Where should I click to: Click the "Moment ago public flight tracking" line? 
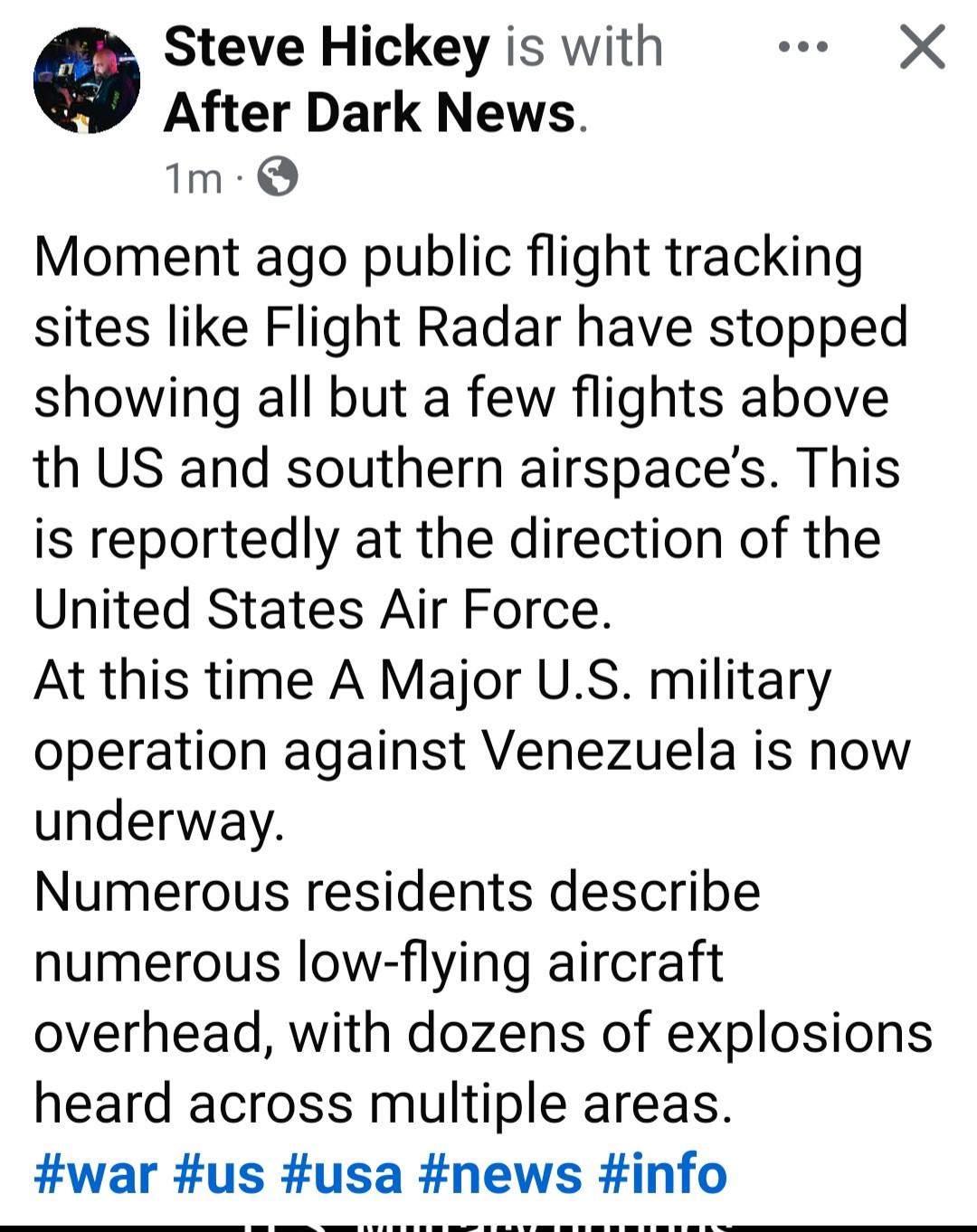(448, 257)
